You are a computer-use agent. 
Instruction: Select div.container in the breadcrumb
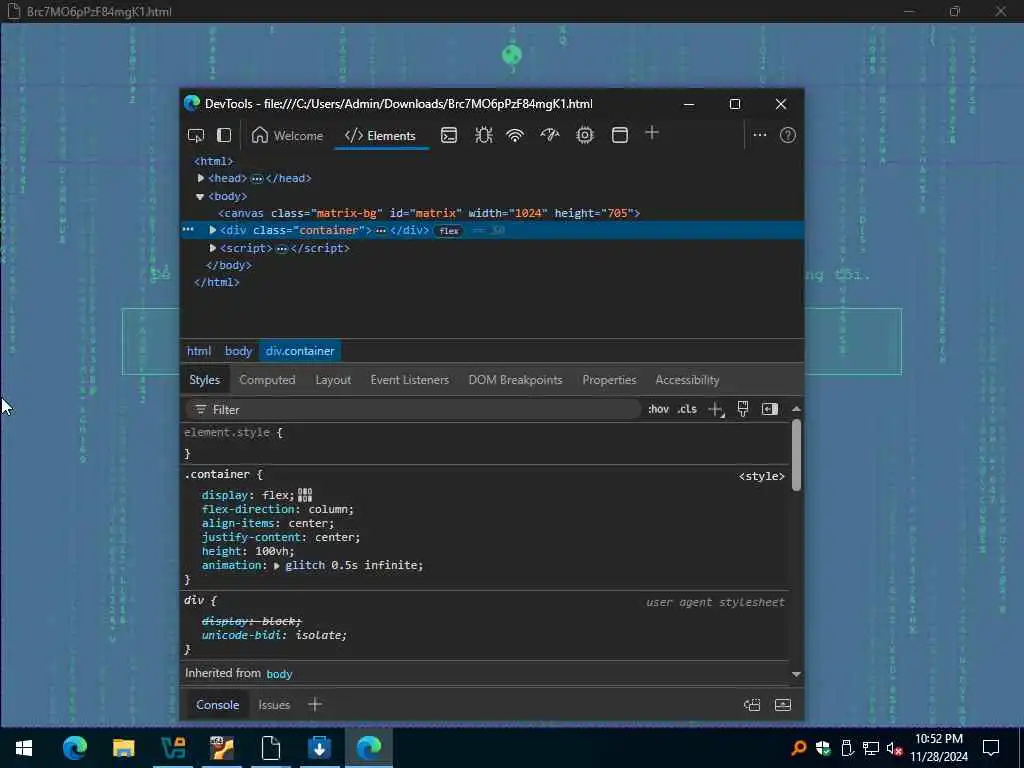click(x=300, y=351)
